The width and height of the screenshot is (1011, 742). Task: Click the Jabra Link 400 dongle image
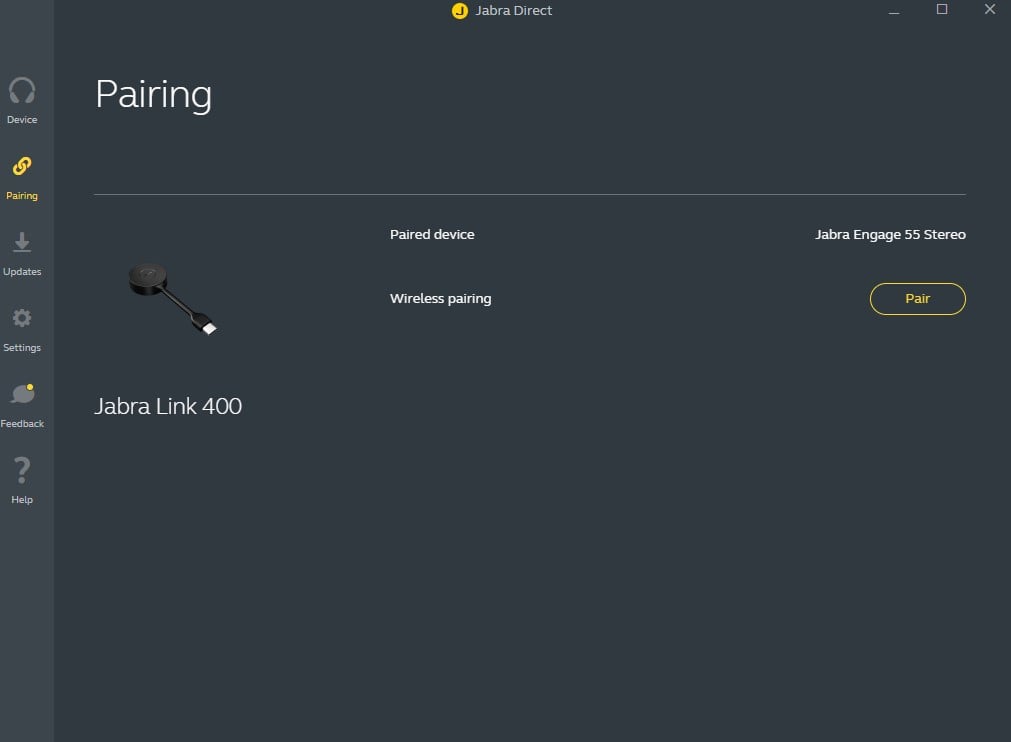point(172,297)
